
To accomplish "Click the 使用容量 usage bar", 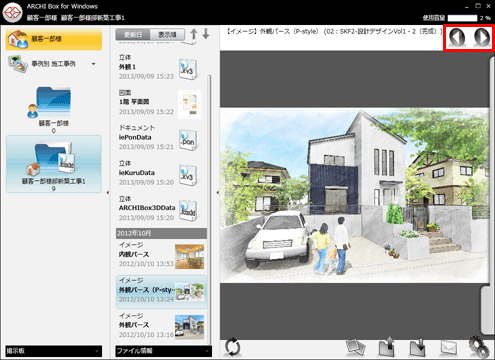I will pos(462,18).
